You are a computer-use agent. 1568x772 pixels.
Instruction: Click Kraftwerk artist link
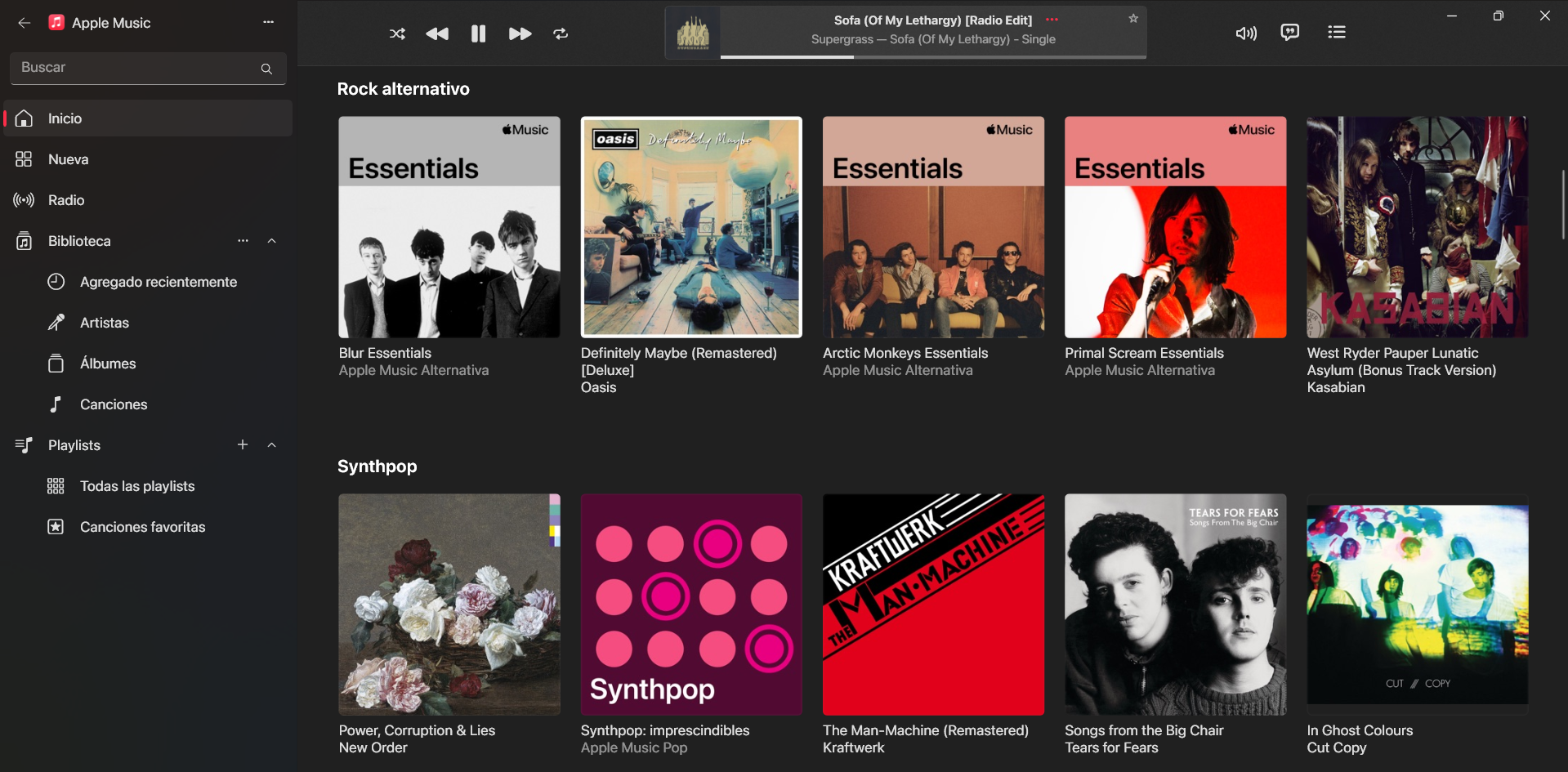(x=853, y=747)
